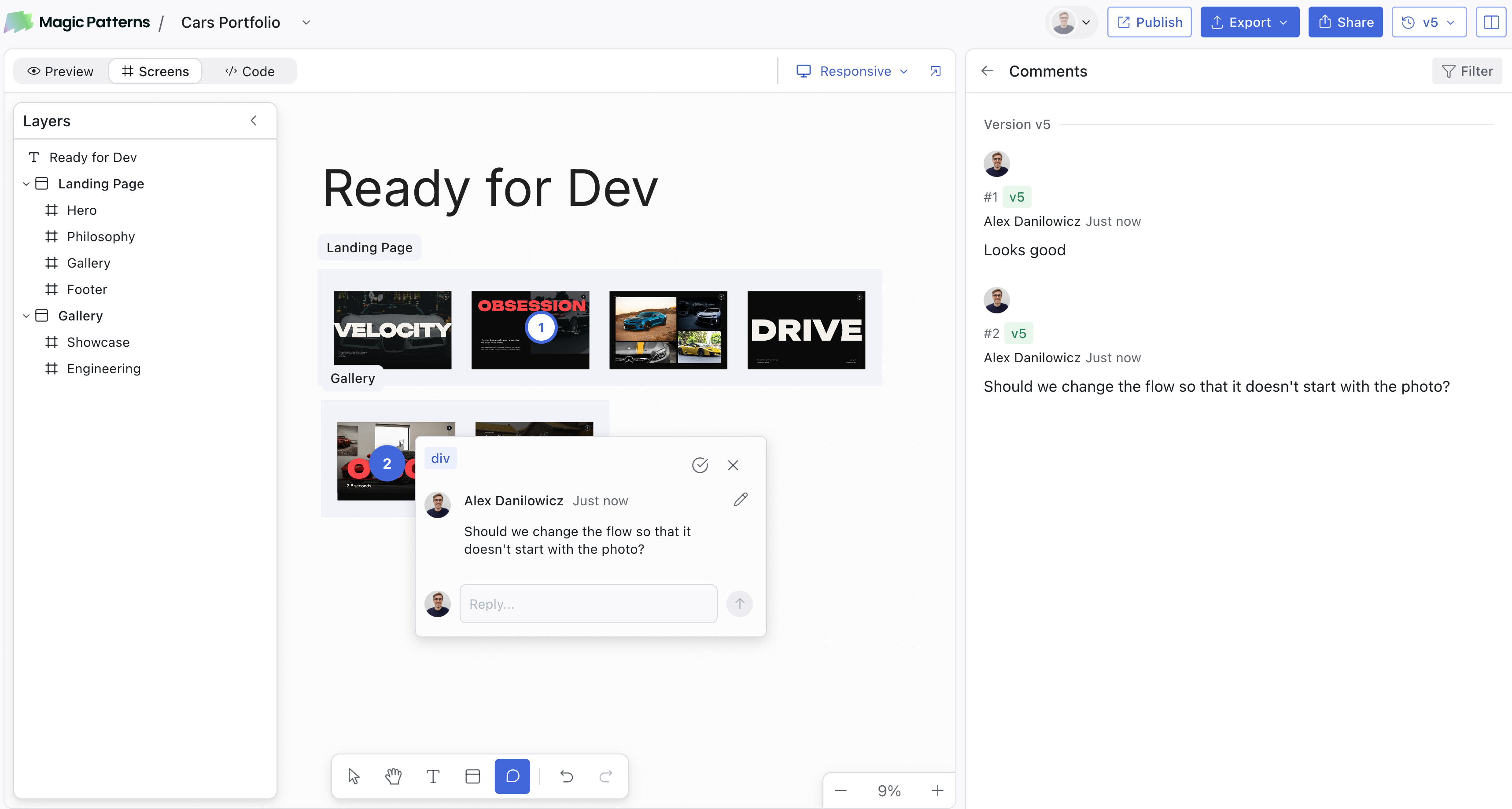Select the cursor pointer tool
The width and height of the screenshot is (1512, 809).
point(354,776)
